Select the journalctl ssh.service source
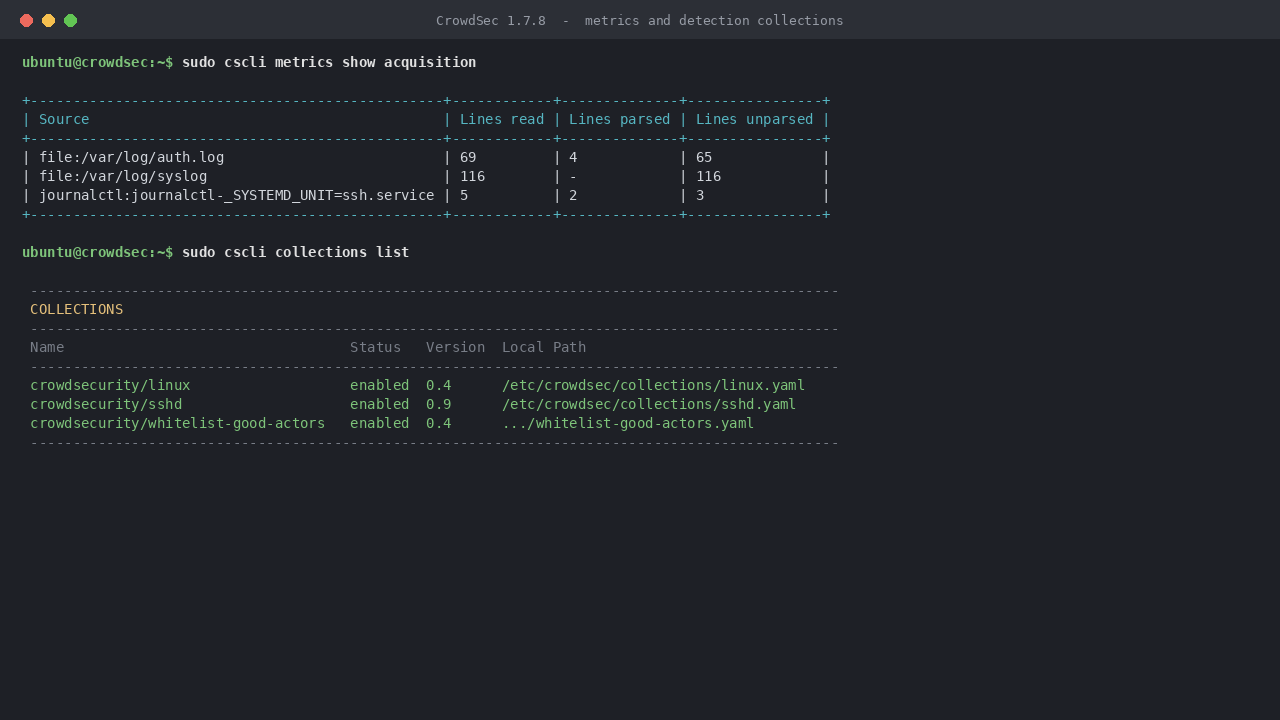Screen dimensions: 1280x720 point(237,195)
